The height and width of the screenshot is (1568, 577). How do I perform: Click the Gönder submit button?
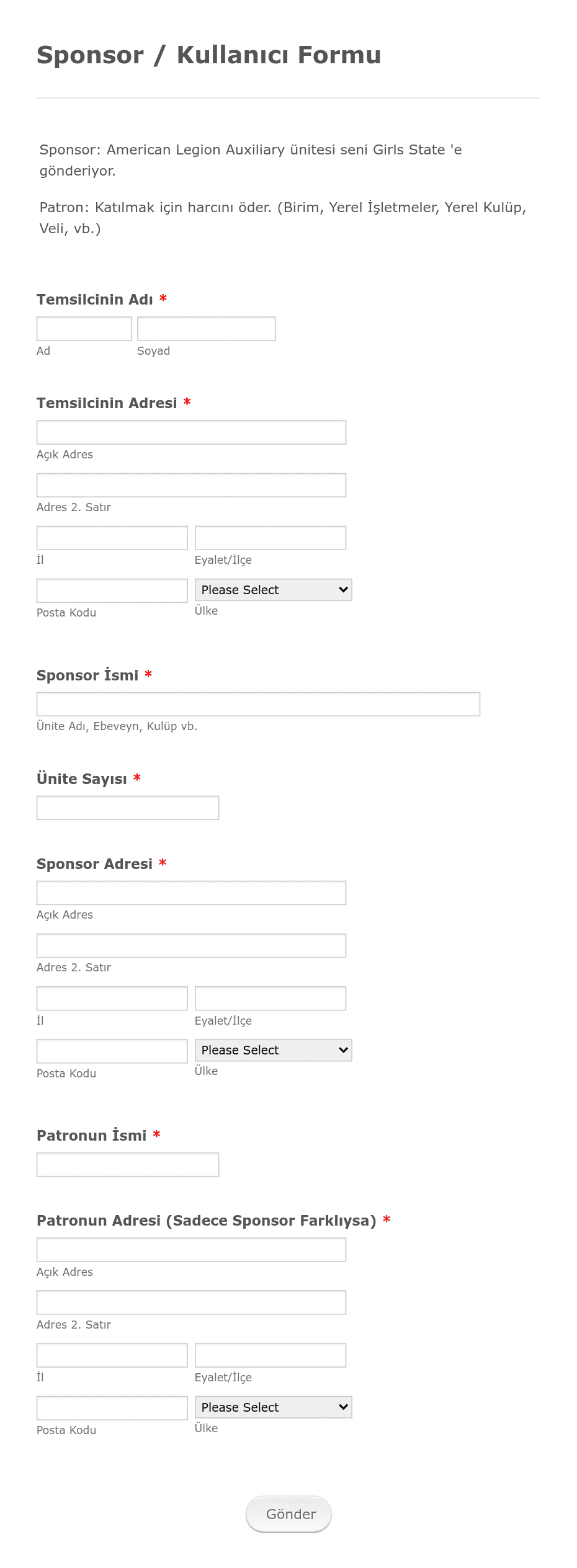(289, 1514)
